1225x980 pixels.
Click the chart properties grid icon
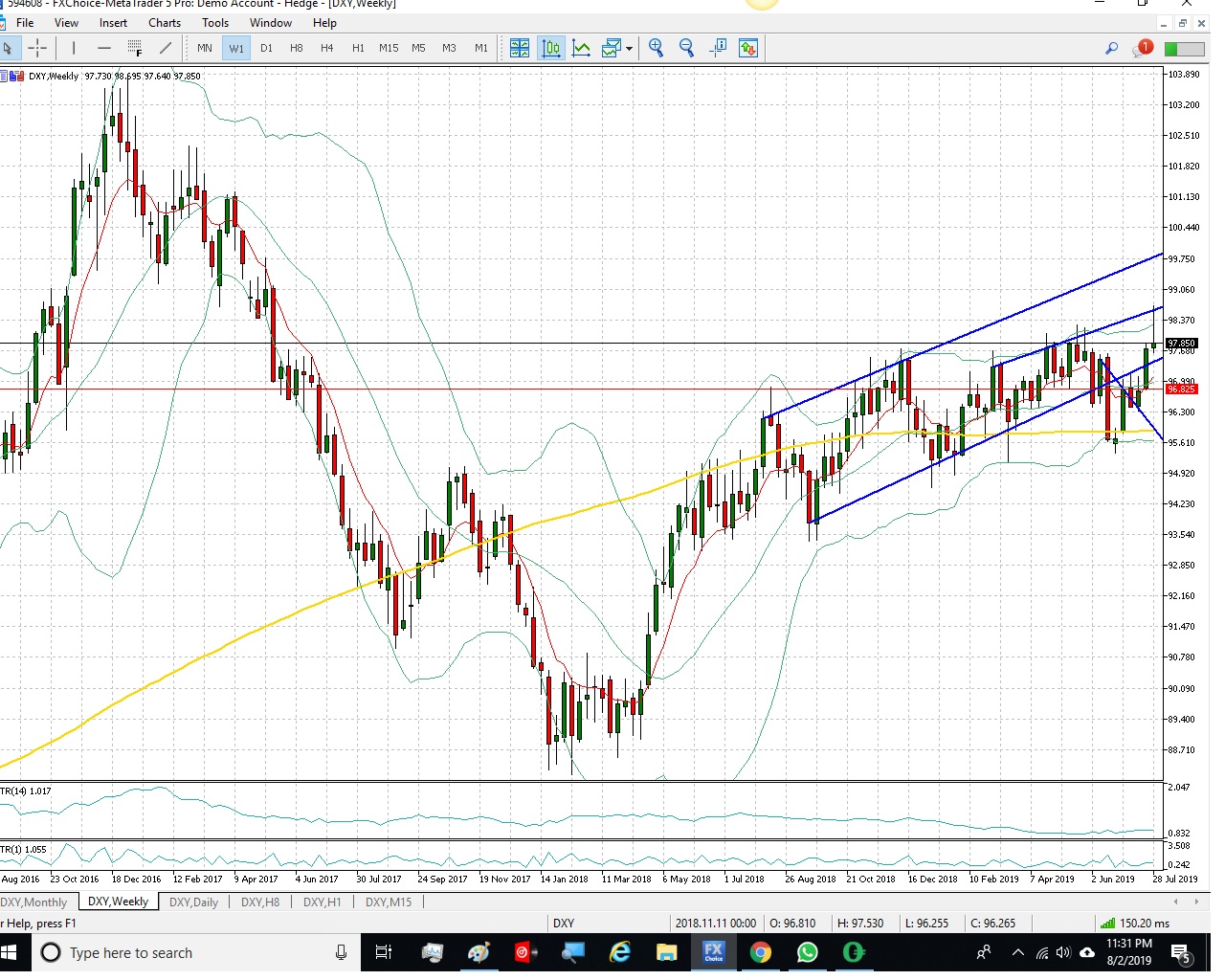pyautogui.click(x=718, y=48)
